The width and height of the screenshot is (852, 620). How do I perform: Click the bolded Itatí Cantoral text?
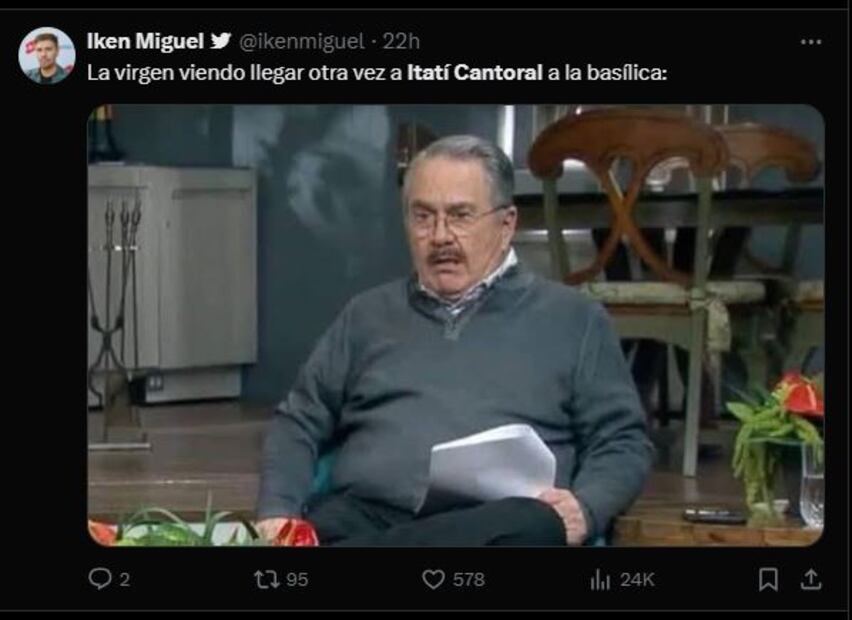coord(475,72)
